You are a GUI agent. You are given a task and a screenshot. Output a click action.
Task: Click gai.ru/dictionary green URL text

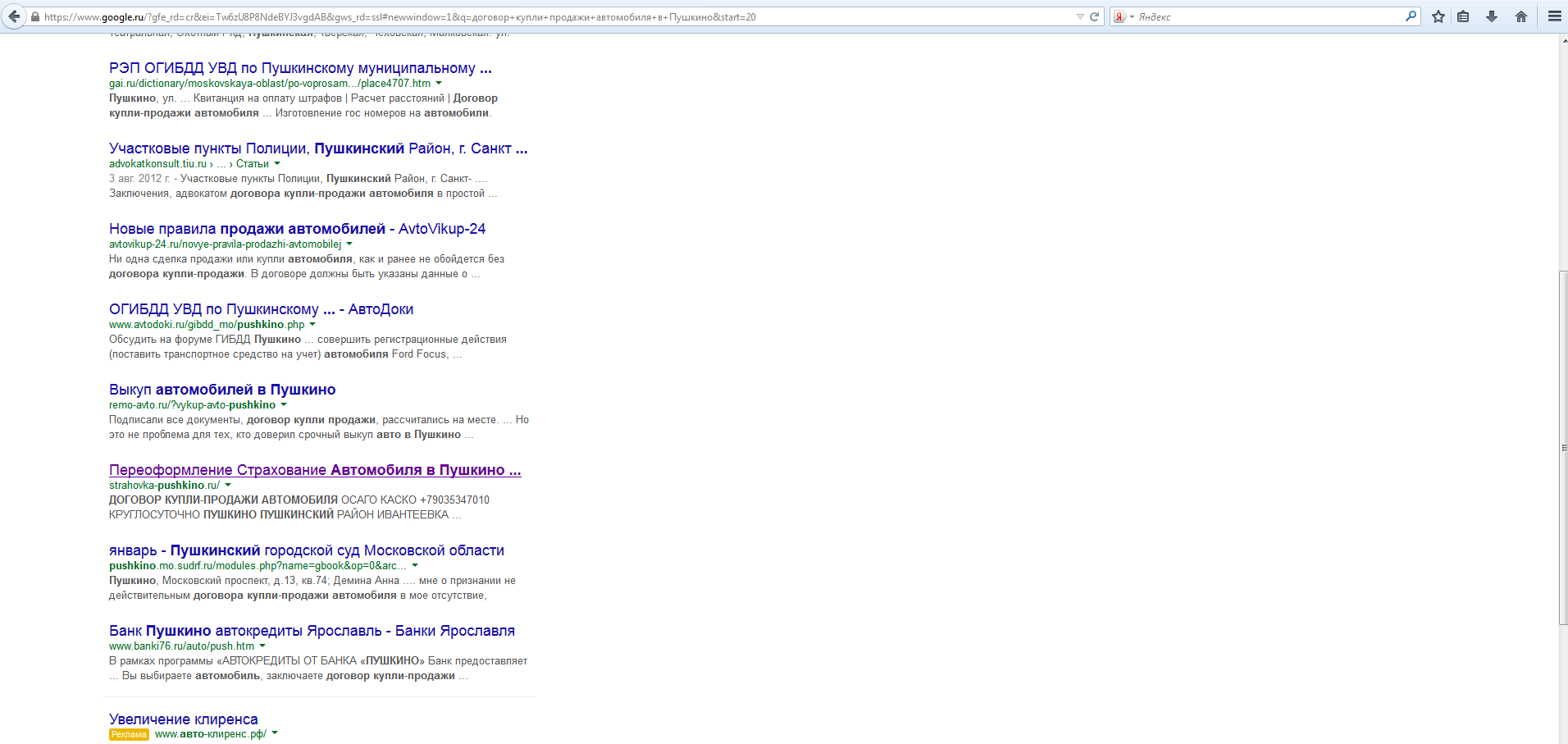(x=270, y=84)
